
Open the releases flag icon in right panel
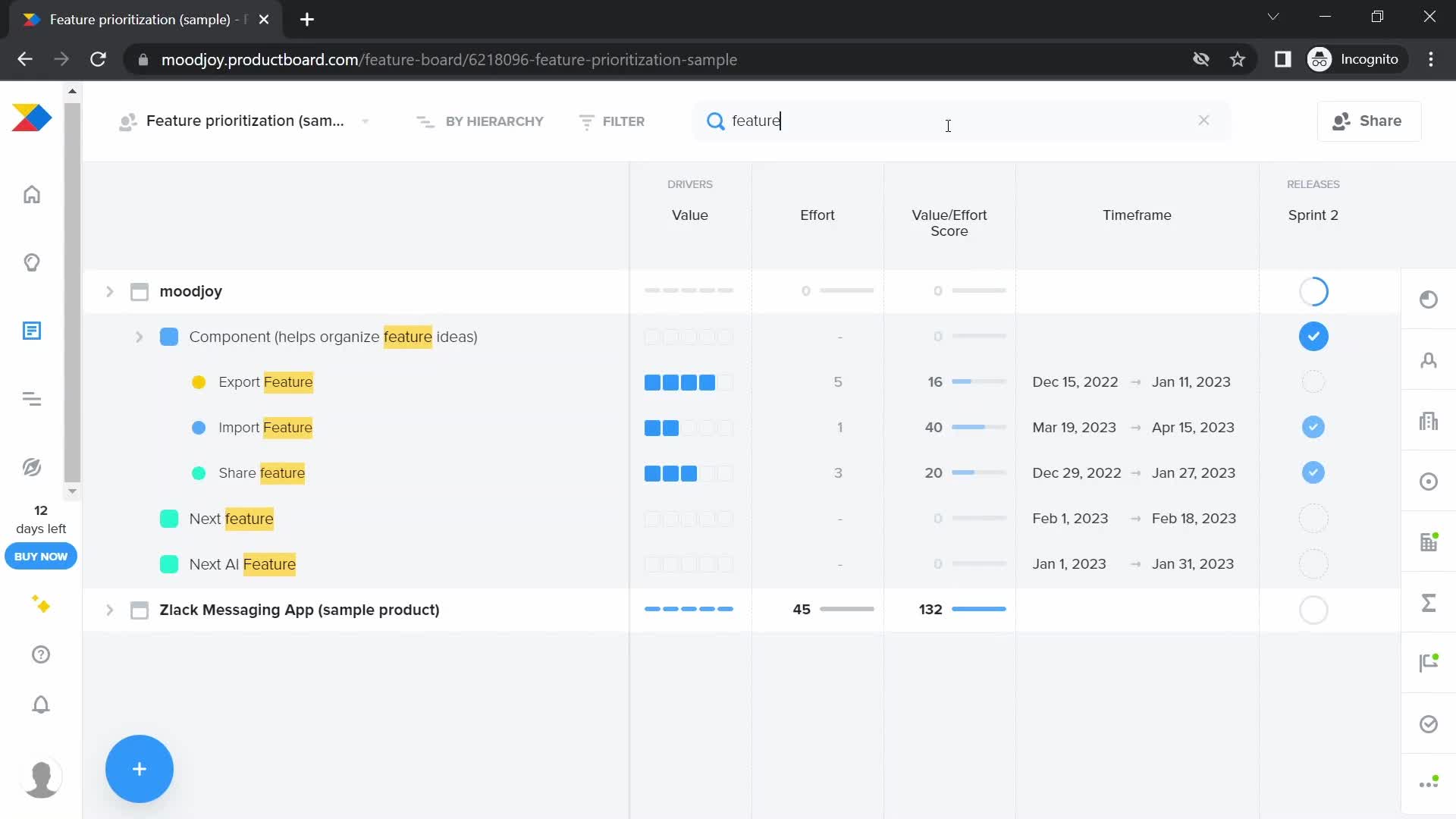[x=1429, y=664]
